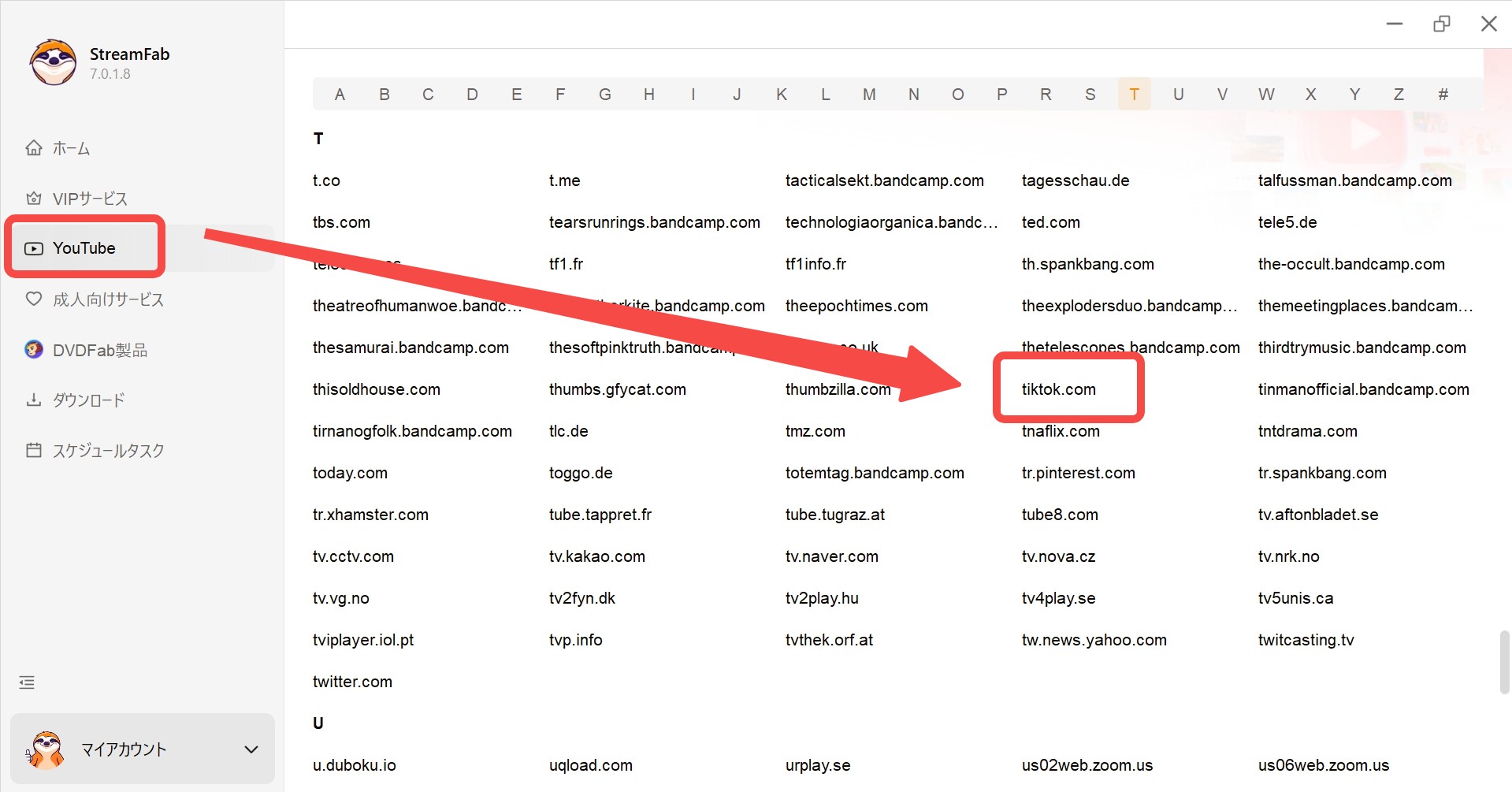Open the theepochtimes.com site link
The height and width of the screenshot is (792, 1512).
coord(856,306)
